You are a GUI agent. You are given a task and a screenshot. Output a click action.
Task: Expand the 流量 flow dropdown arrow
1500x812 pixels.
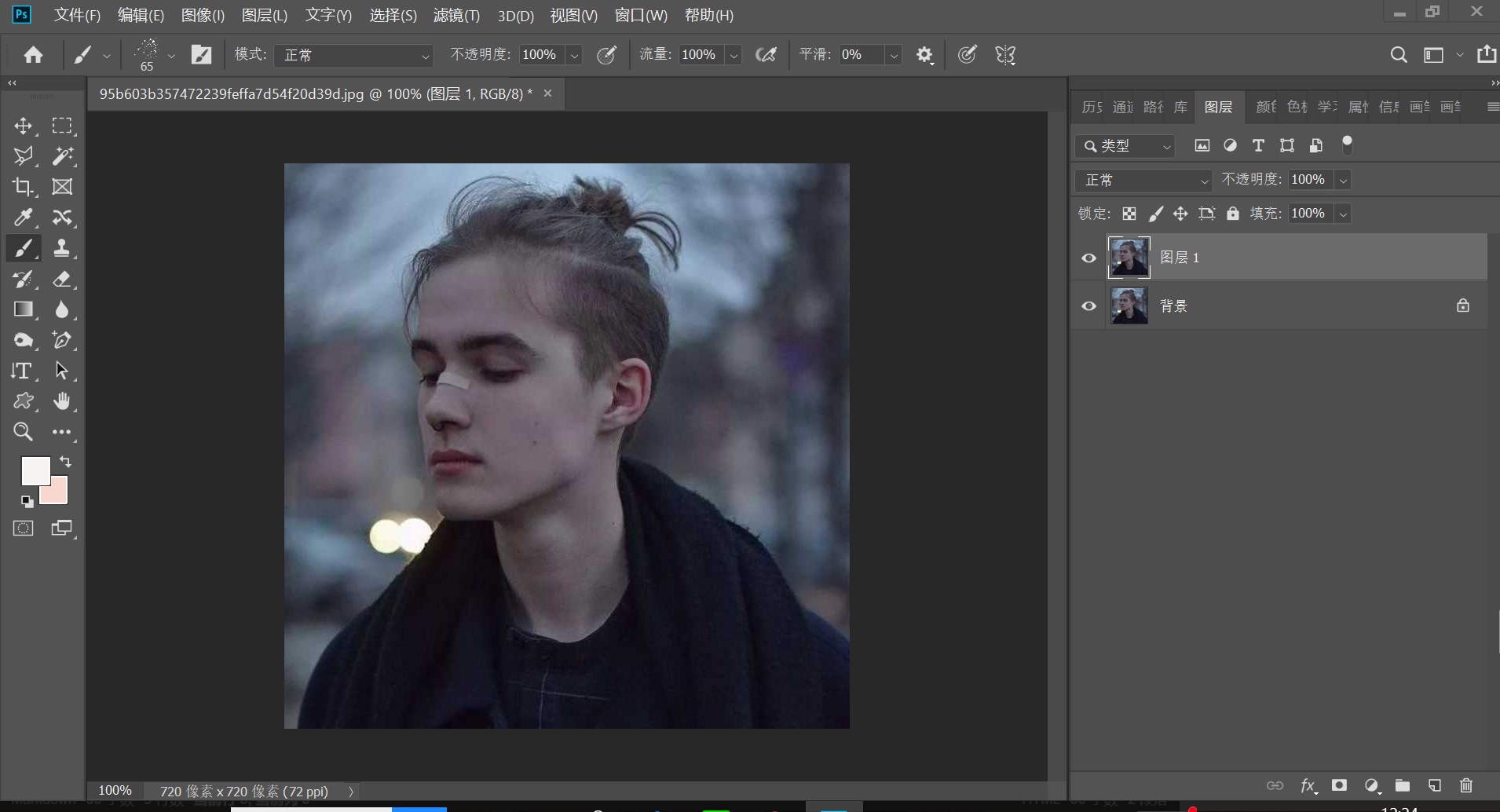734,55
